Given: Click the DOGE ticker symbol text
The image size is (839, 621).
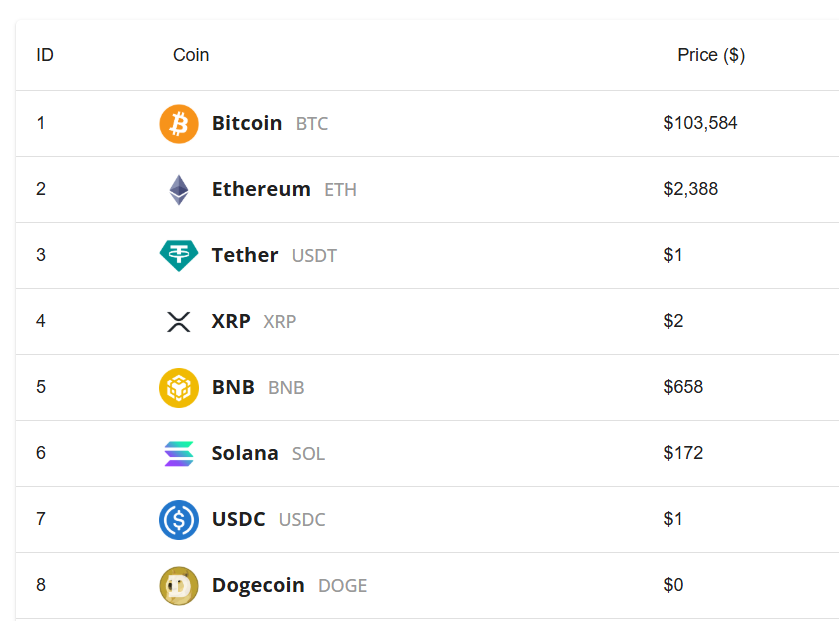Looking at the screenshot, I should pyautogui.click(x=343, y=585).
